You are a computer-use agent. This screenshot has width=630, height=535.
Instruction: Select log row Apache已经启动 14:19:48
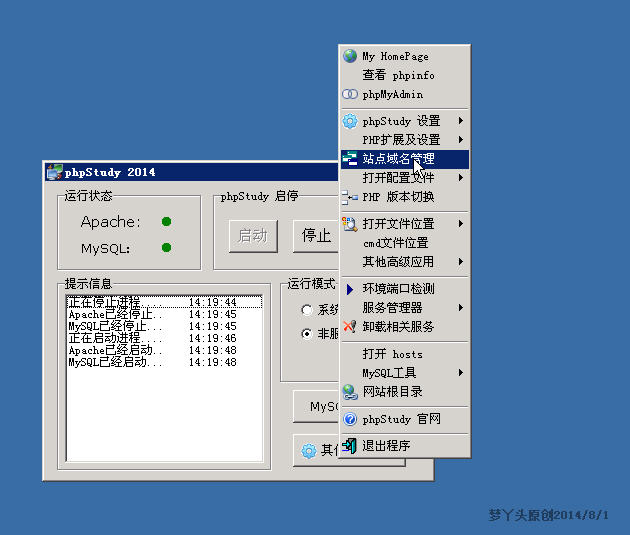[x=164, y=350]
